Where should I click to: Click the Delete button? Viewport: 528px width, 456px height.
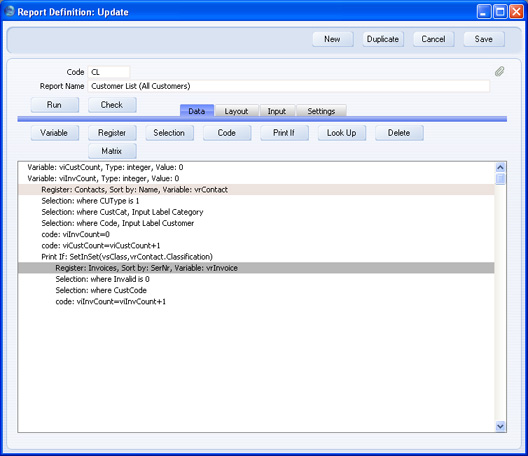[399, 133]
